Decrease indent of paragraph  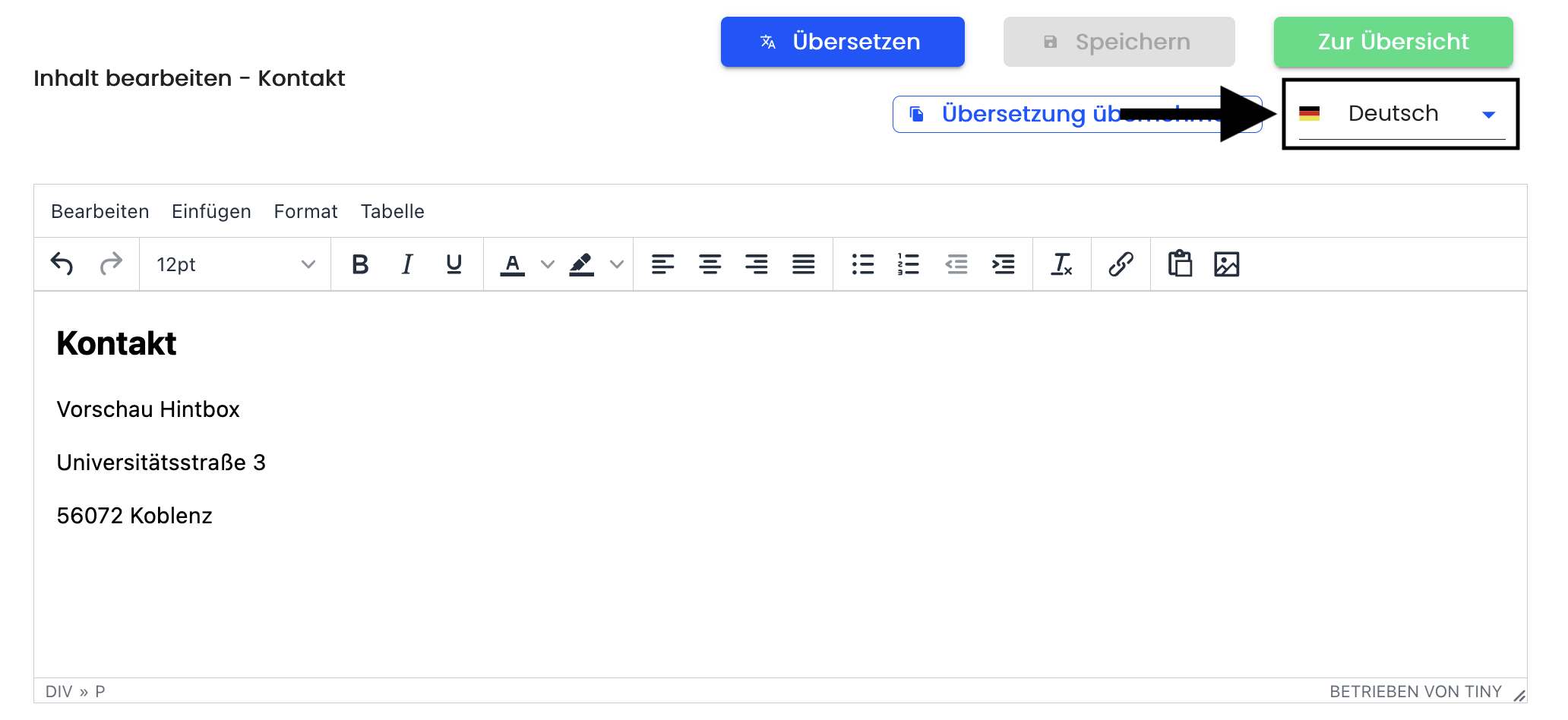pos(956,264)
